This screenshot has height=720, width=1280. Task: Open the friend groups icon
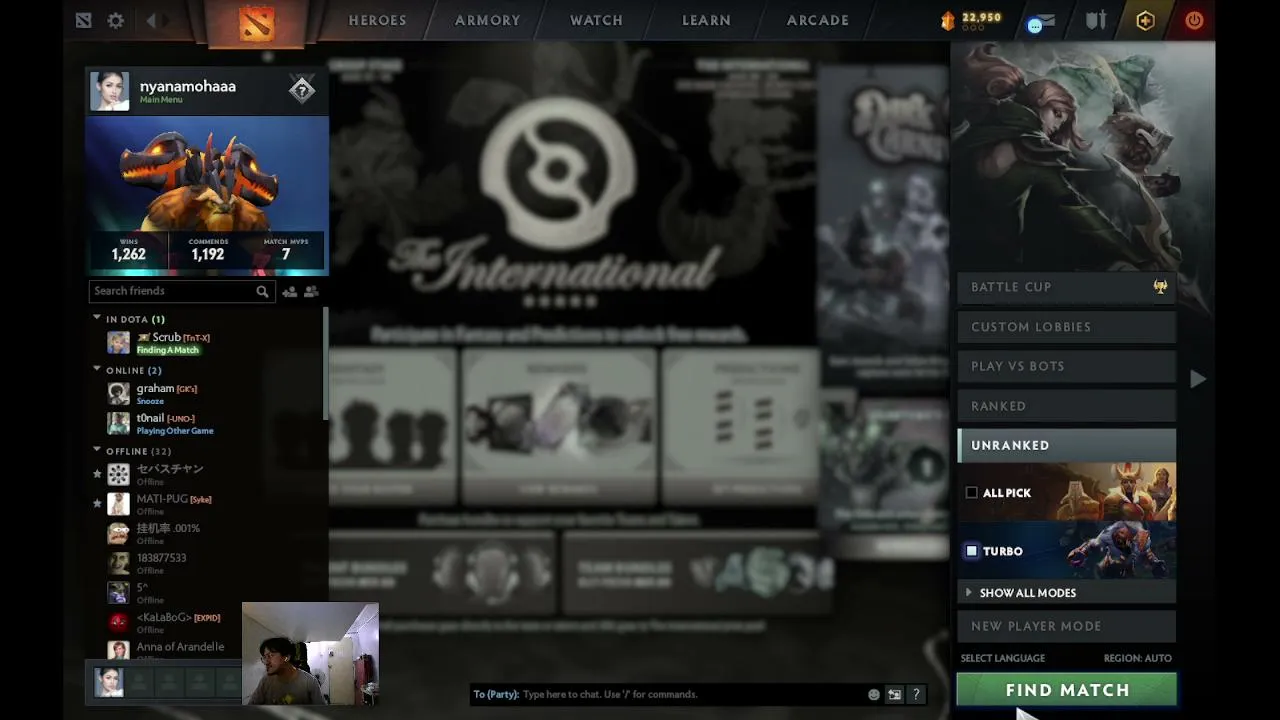click(x=311, y=291)
